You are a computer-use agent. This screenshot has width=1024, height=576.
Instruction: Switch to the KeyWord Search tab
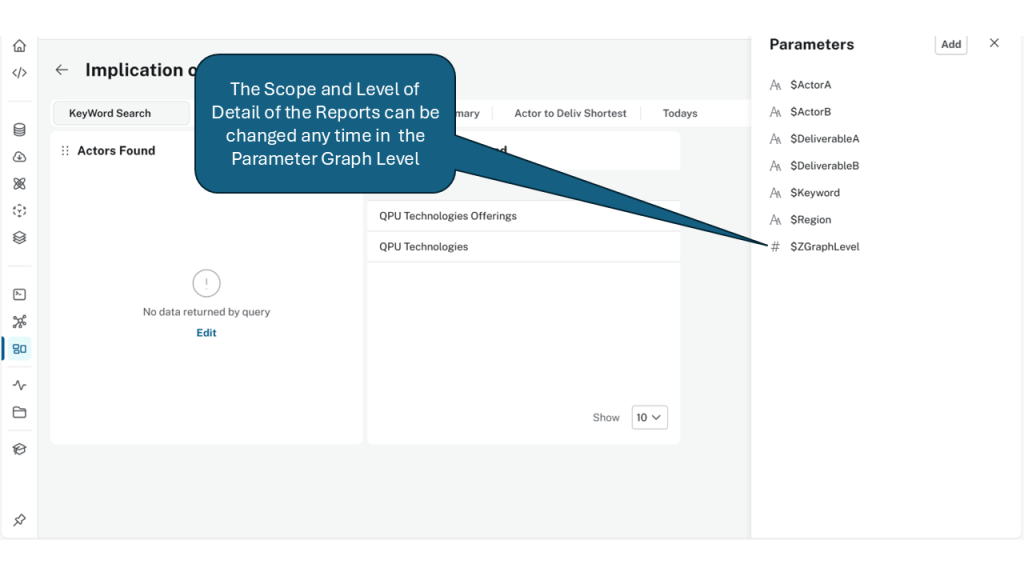coord(110,114)
